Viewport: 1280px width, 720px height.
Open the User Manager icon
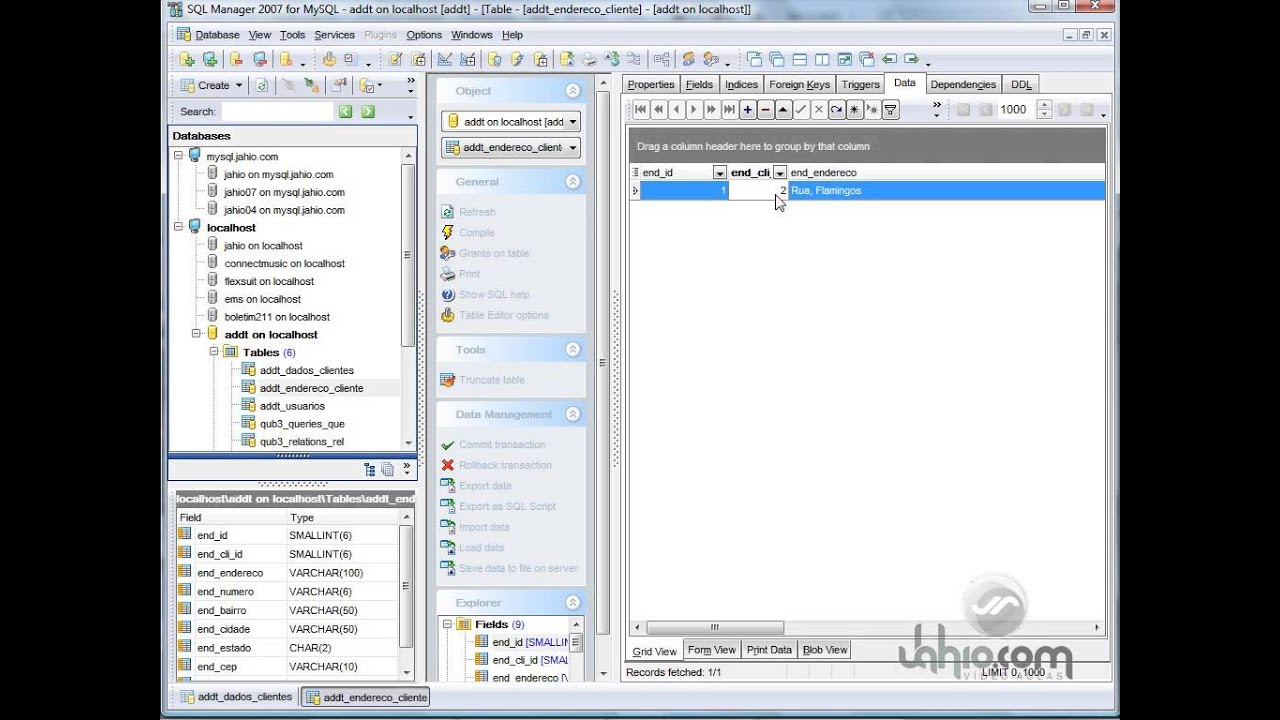688,60
